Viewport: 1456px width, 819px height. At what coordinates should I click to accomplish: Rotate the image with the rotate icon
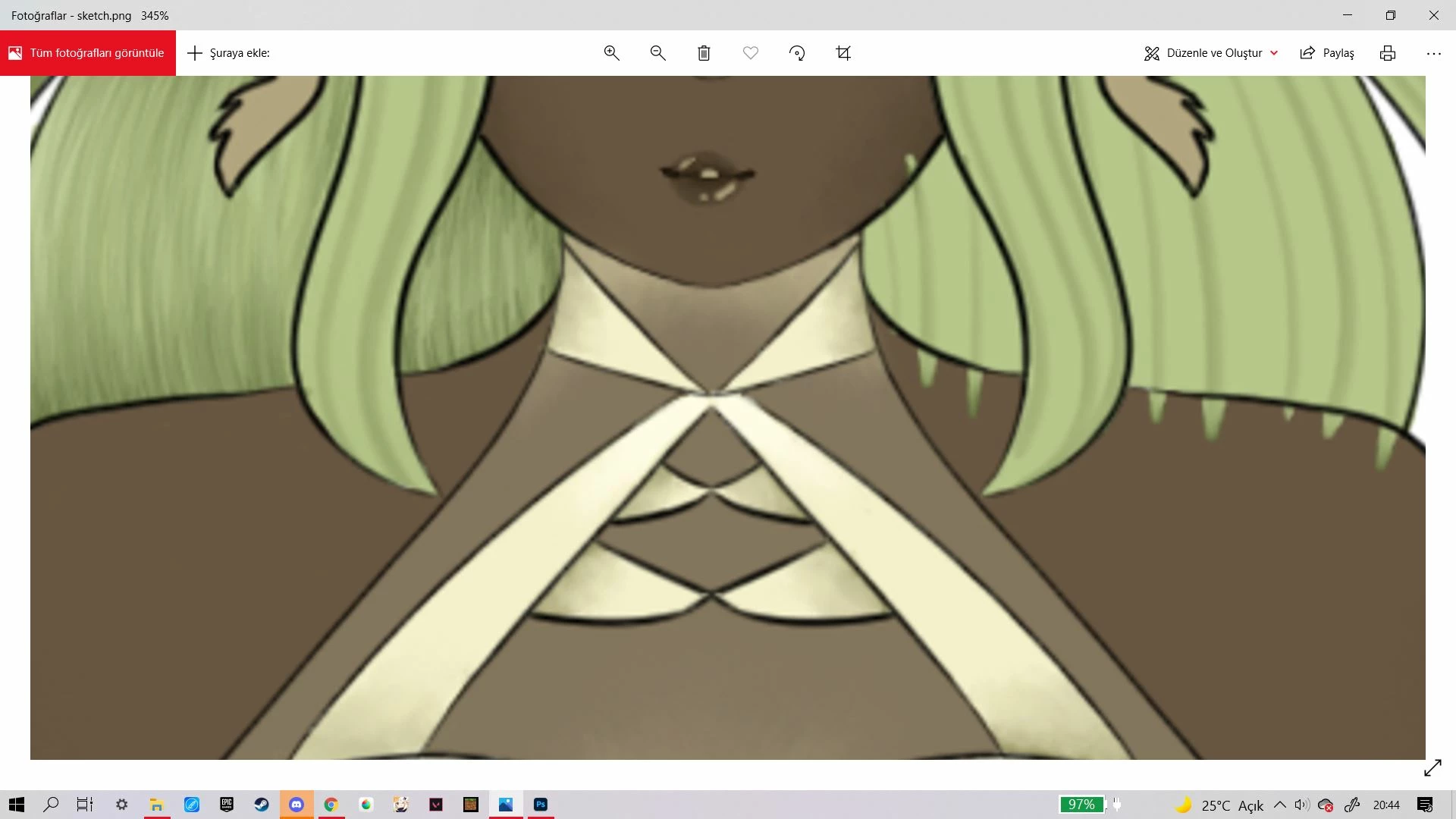pyautogui.click(x=796, y=53)
